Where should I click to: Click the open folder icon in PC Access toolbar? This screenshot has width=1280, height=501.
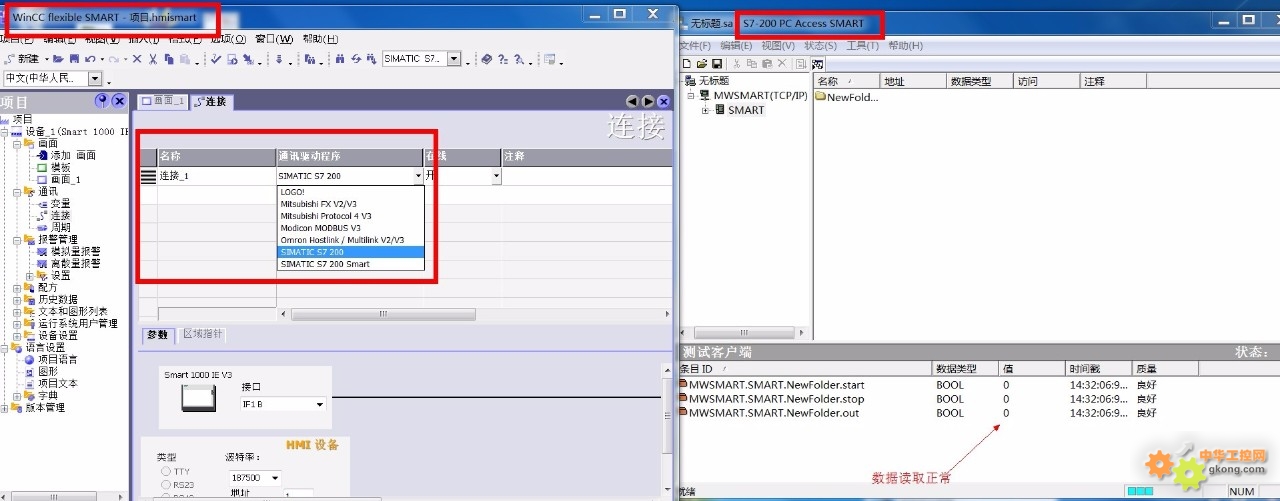[702, 64]
